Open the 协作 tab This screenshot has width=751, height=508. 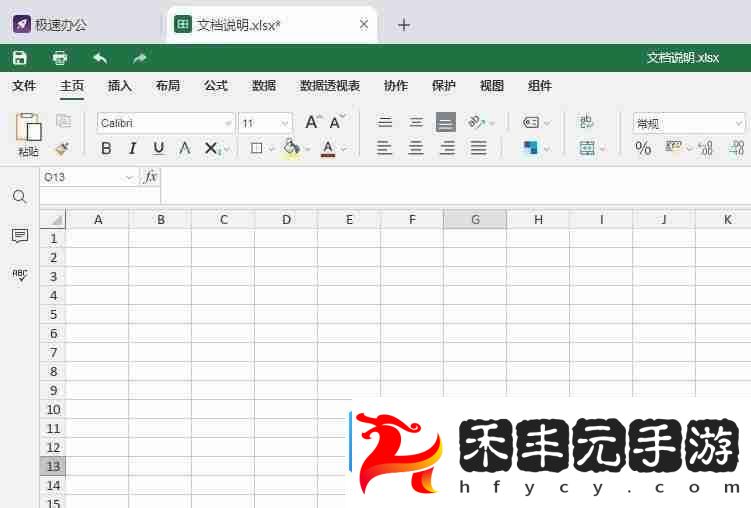396,86
